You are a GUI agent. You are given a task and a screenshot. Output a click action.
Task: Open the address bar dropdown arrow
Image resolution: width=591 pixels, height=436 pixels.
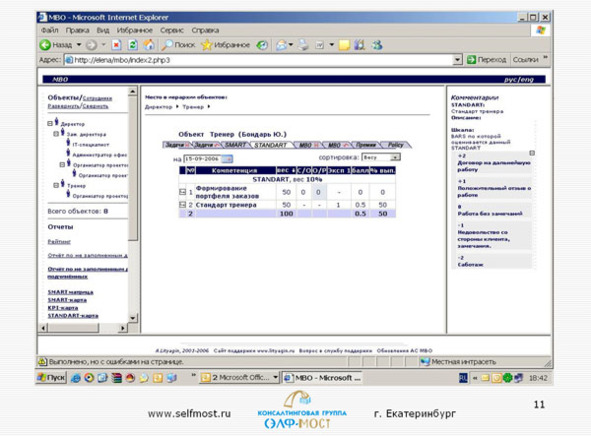click(457, 60)
